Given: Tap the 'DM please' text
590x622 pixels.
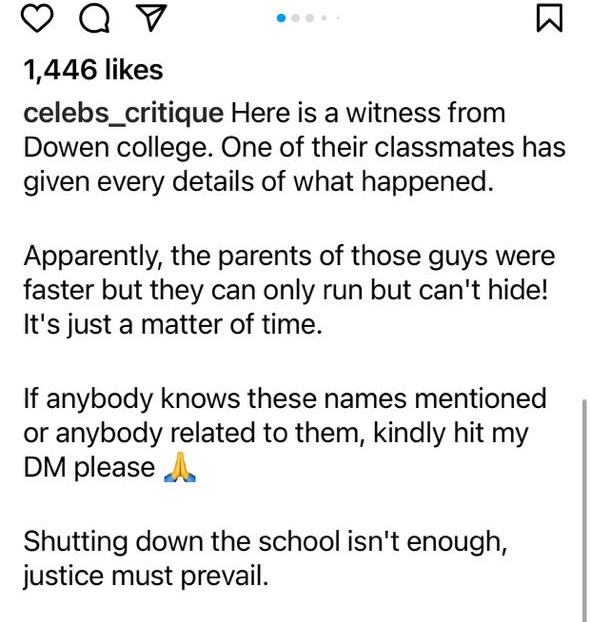Looking at the screenshot, I should 89,467.
